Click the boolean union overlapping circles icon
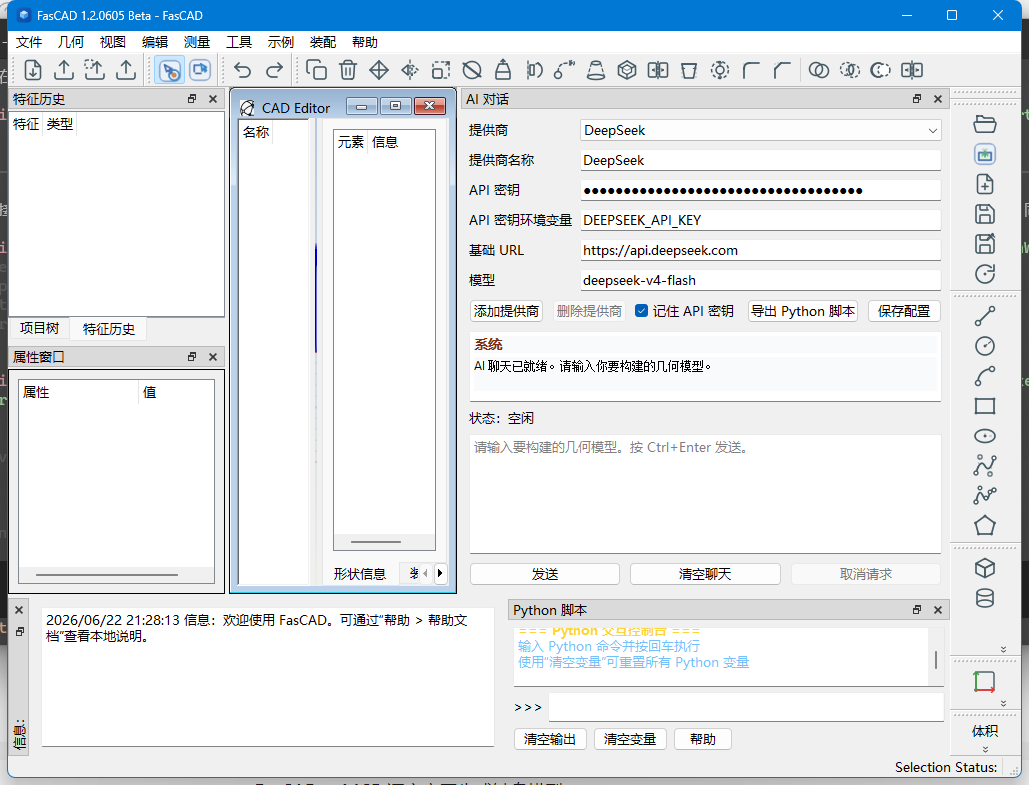 tap(818, 70)
